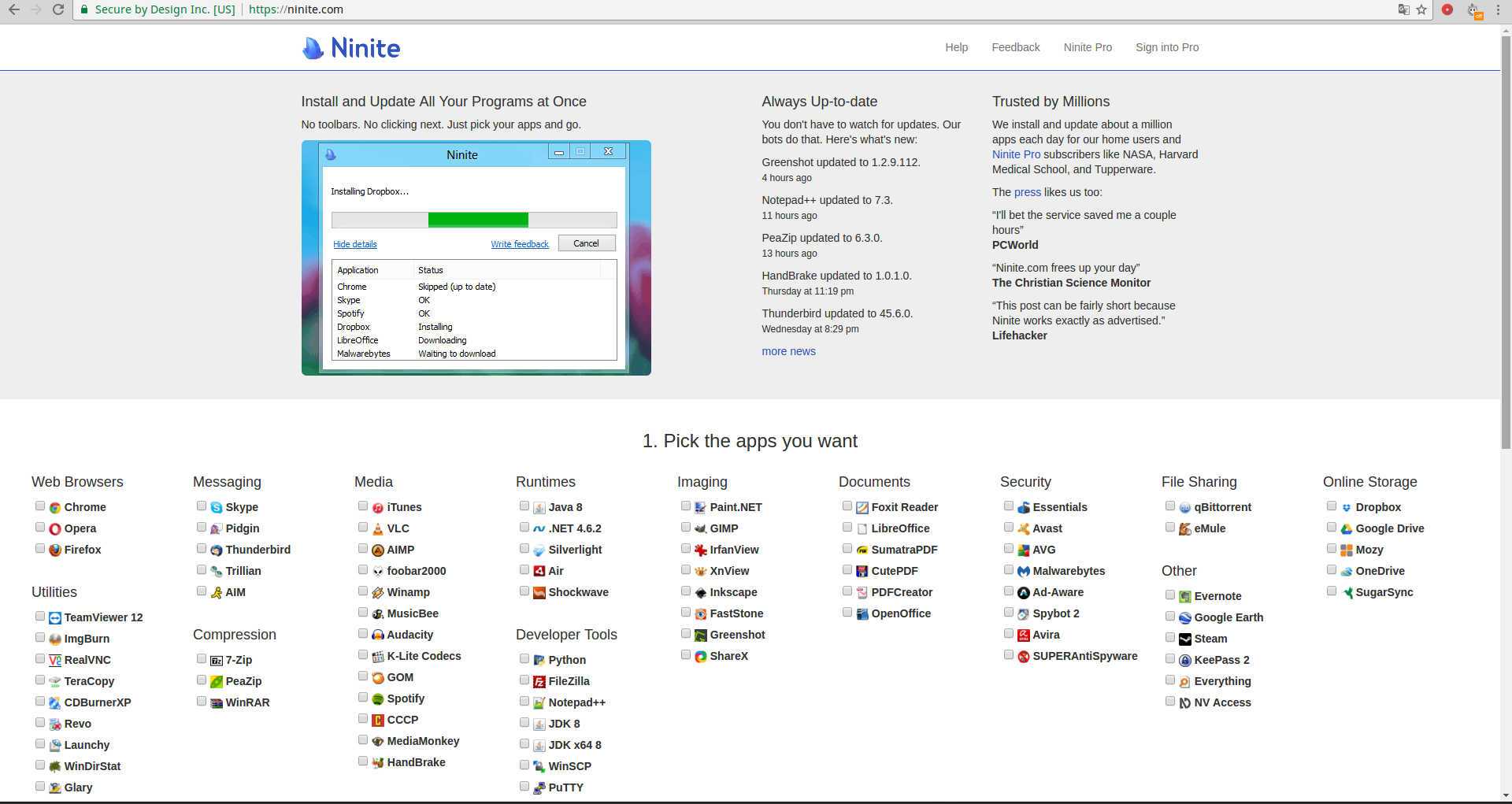This screenshot has width=1512, height=804.
Task: Check the Paint.NET checkbox
Action: tap(686, 506)
